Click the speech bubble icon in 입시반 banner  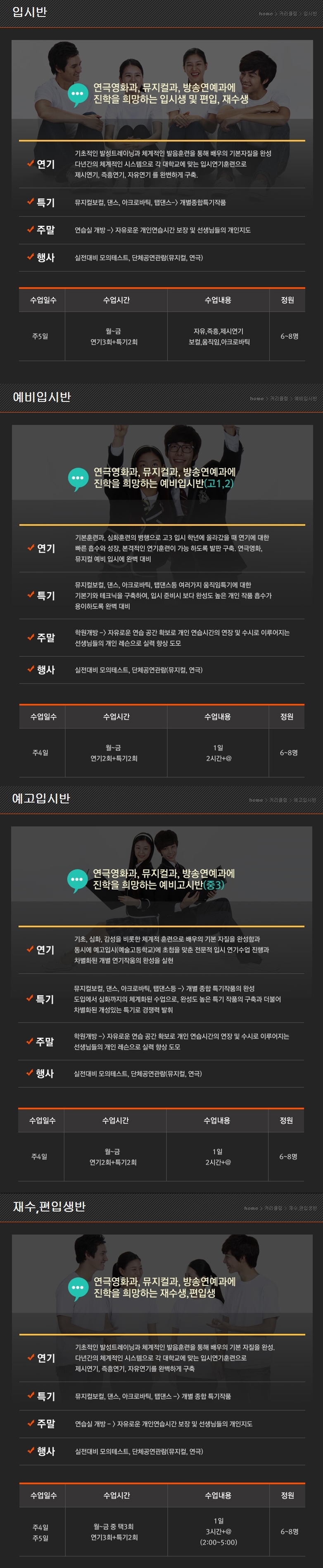(x=78, y=94)
